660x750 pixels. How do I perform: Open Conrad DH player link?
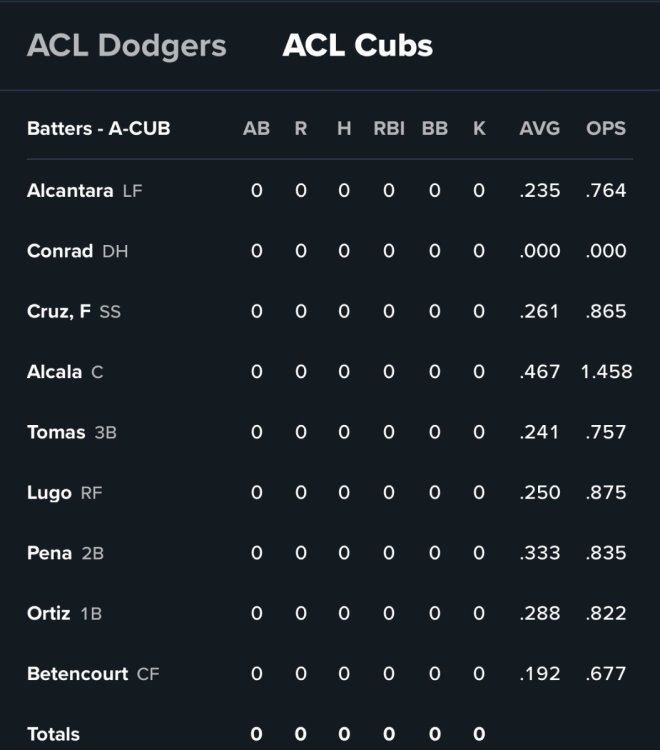coord(60,251)
